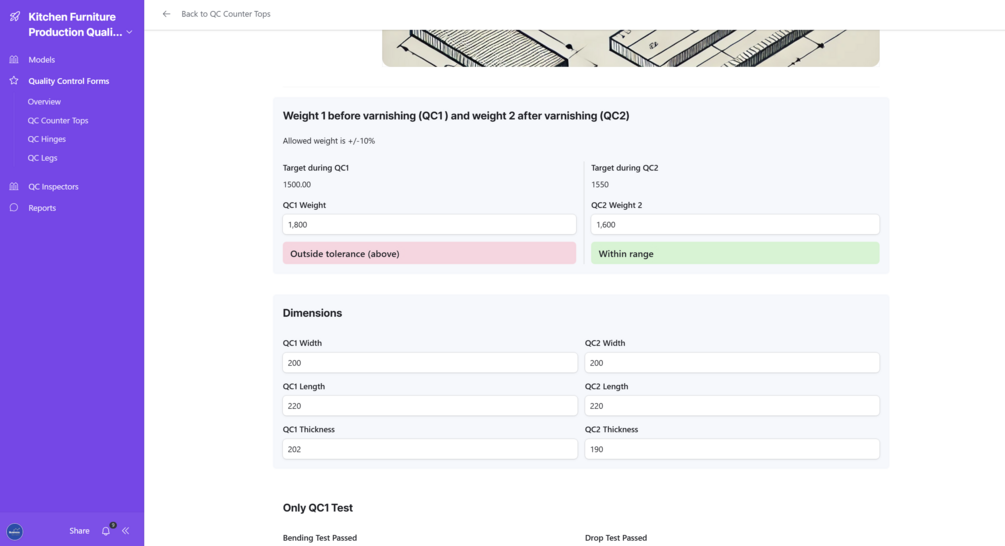1005x546 pixels.
Task: Open QC Legs in sidebar
Action: tap(43, 158)
